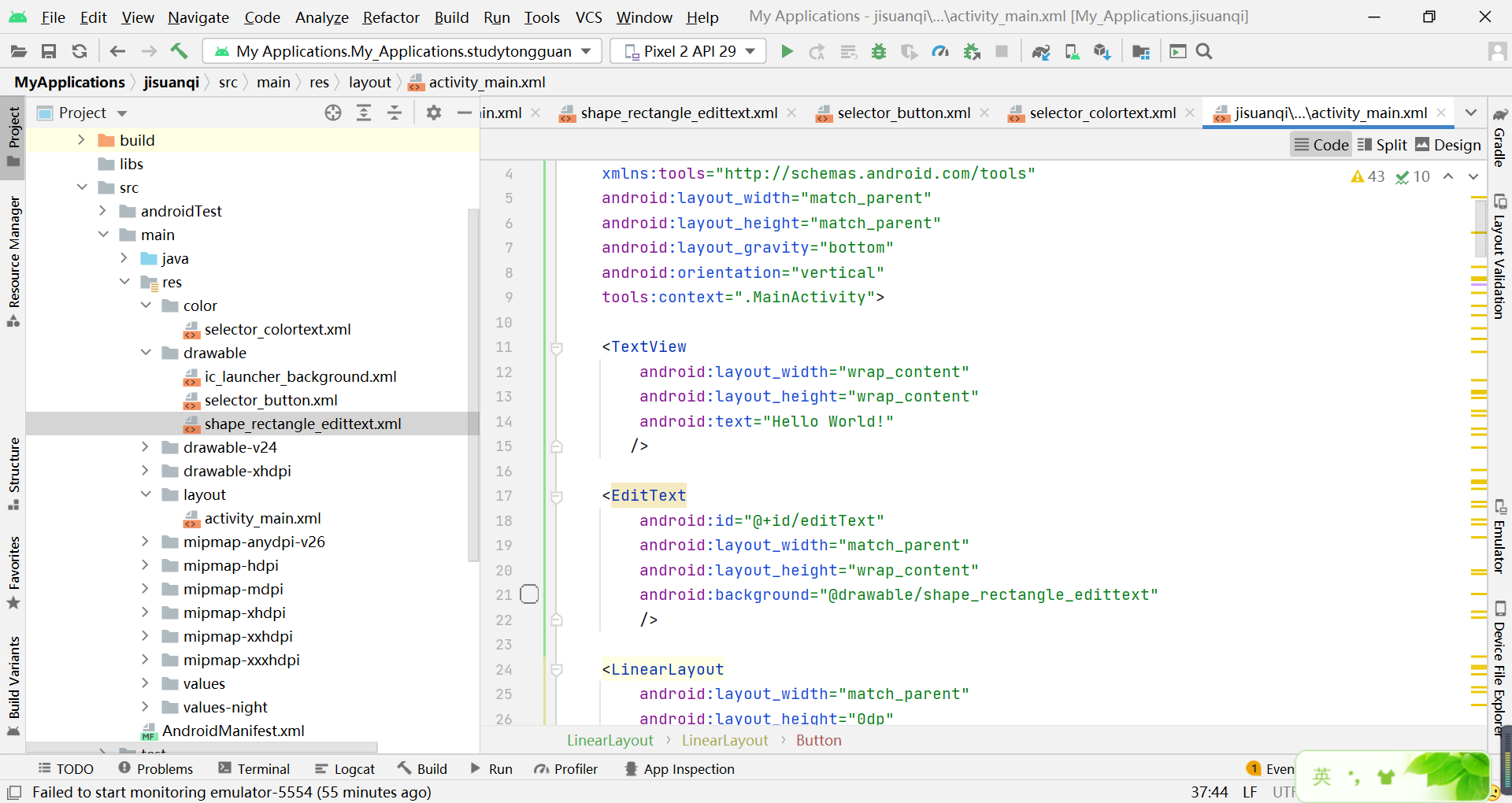
Task: Open the Device Manager icon
Action: click(x=1072, y=51)
